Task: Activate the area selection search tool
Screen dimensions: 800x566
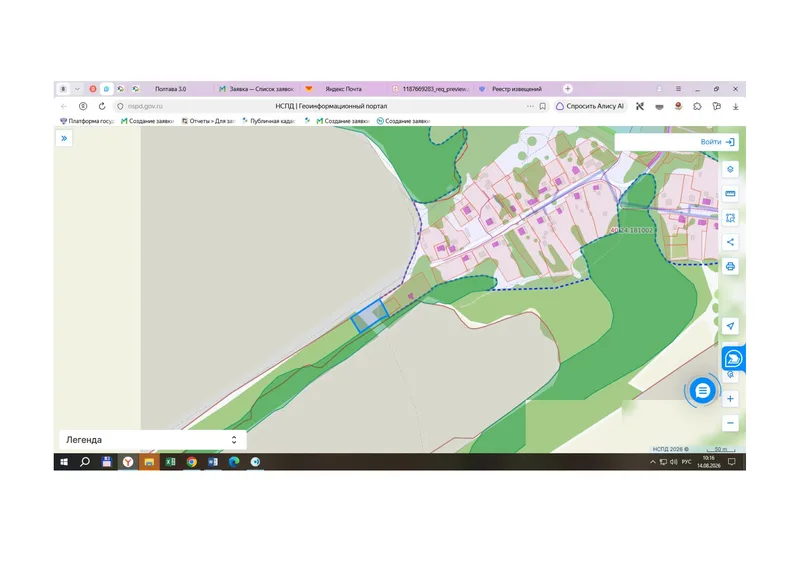Action: click(x=730, y=218)
